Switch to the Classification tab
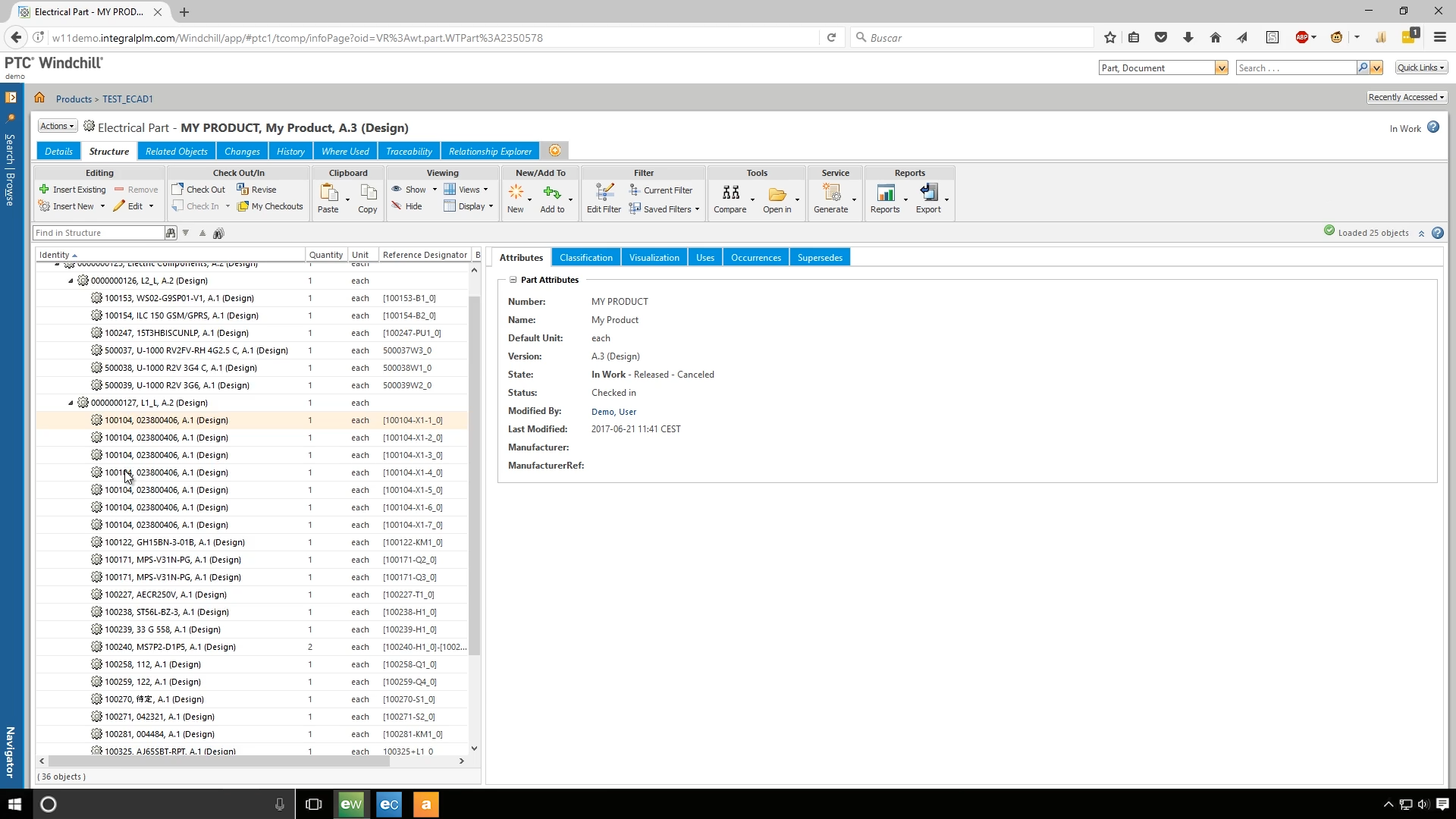Viewport: 1456px width, 819px height. click(586, 258)
